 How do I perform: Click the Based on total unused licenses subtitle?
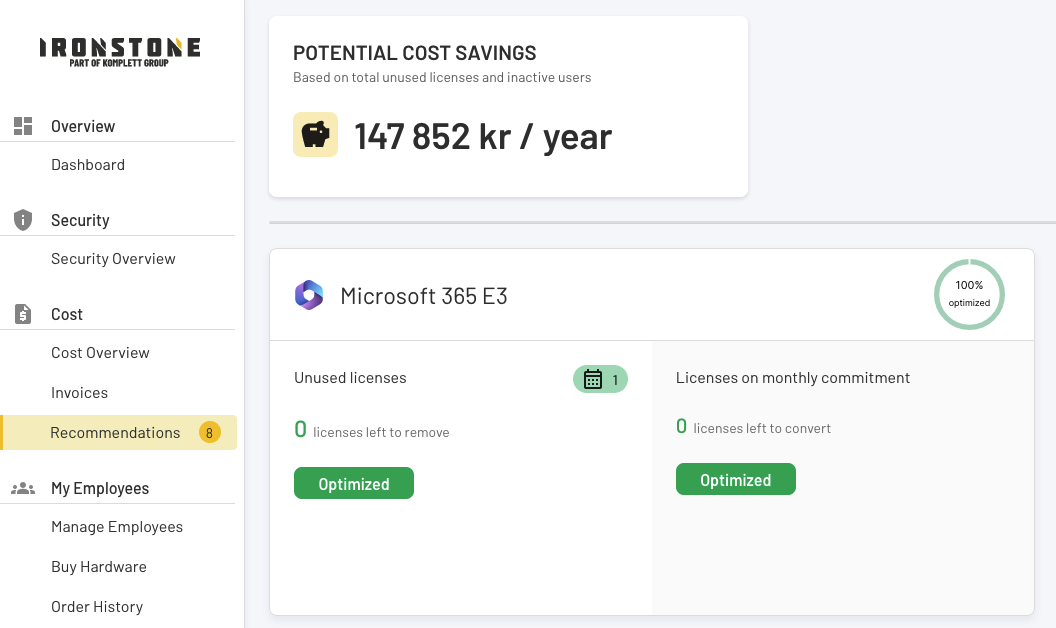point(442,77)
